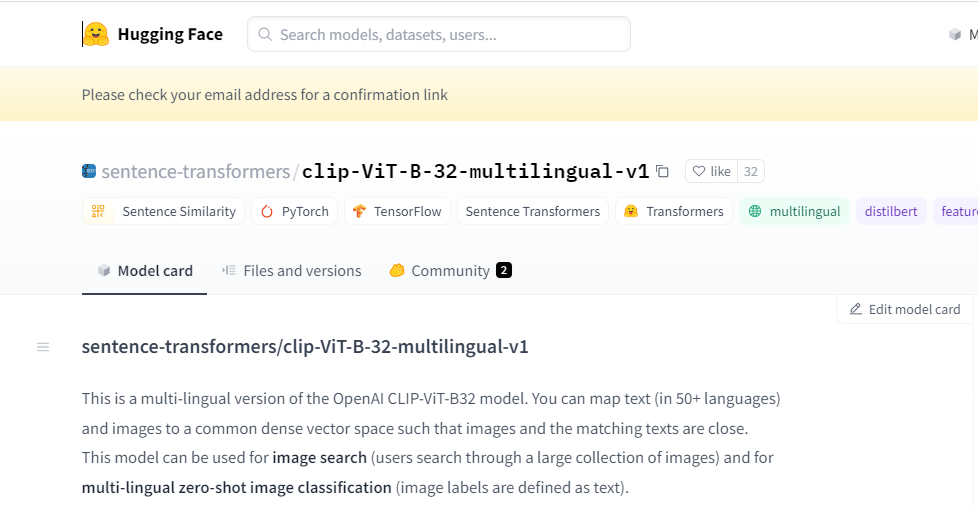
Task: Open the Model card tab
Action: pos(144,271)
